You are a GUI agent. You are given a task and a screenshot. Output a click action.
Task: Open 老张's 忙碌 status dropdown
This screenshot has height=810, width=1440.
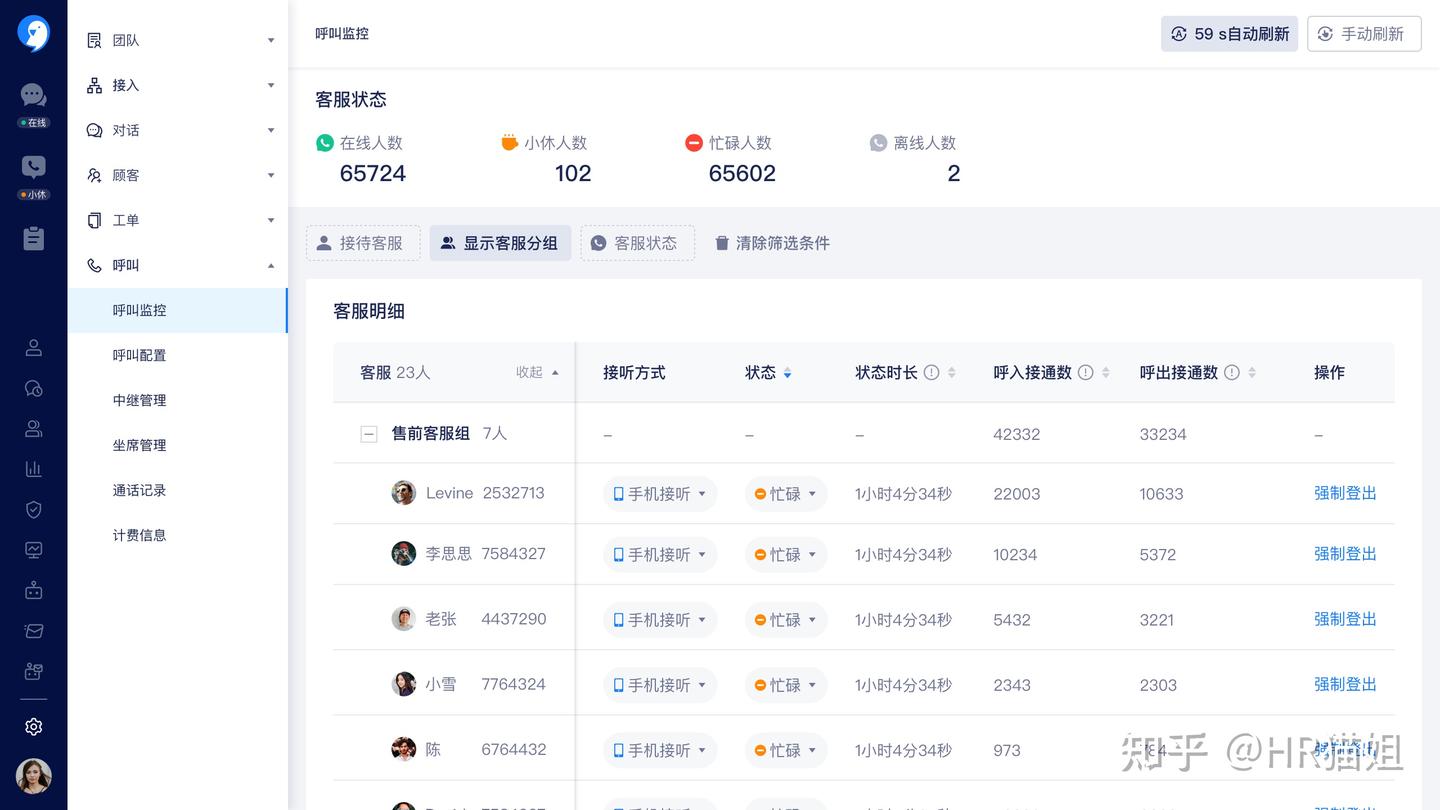(785, 618)
